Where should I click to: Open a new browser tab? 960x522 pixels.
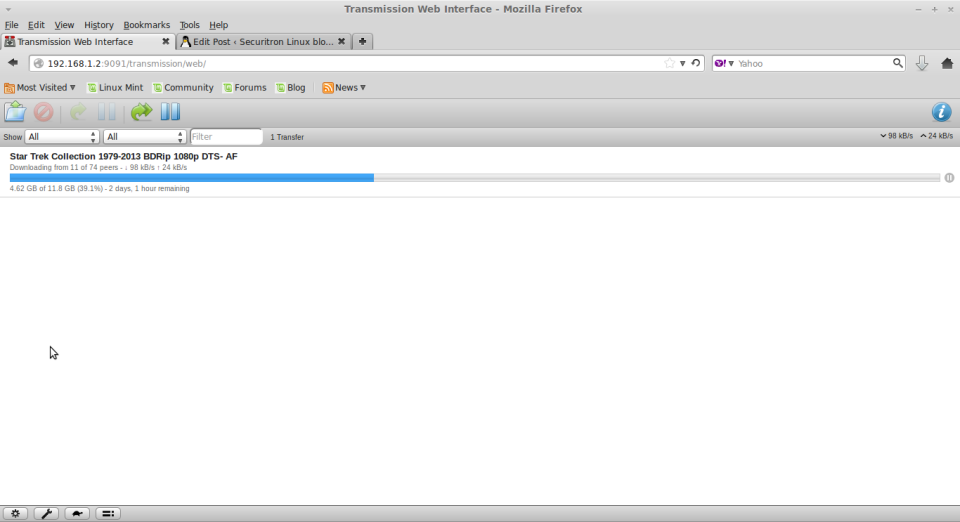(362, 42)
